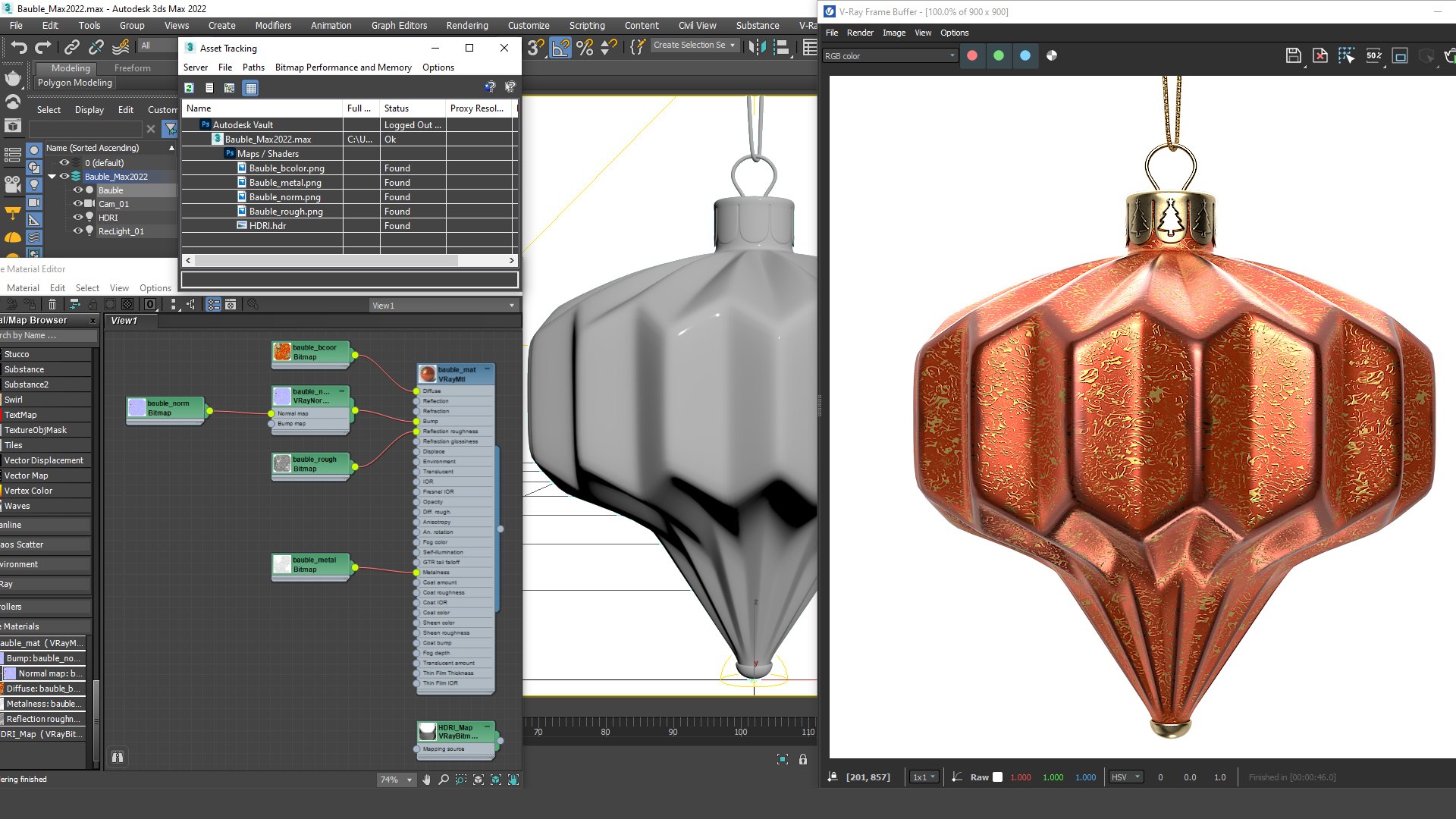This screenshot has width=1456, height=819.
Task: Click the Unlink Selection icon
Action: pyautogui.click(x=96, y=48)
